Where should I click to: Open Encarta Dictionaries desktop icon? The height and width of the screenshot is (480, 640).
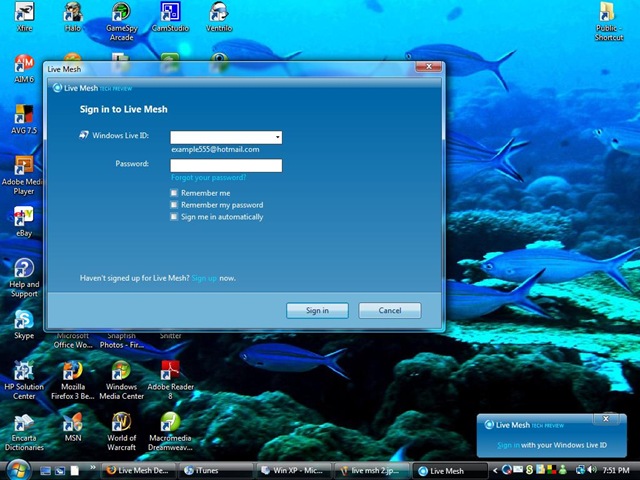tap(24, 432)
